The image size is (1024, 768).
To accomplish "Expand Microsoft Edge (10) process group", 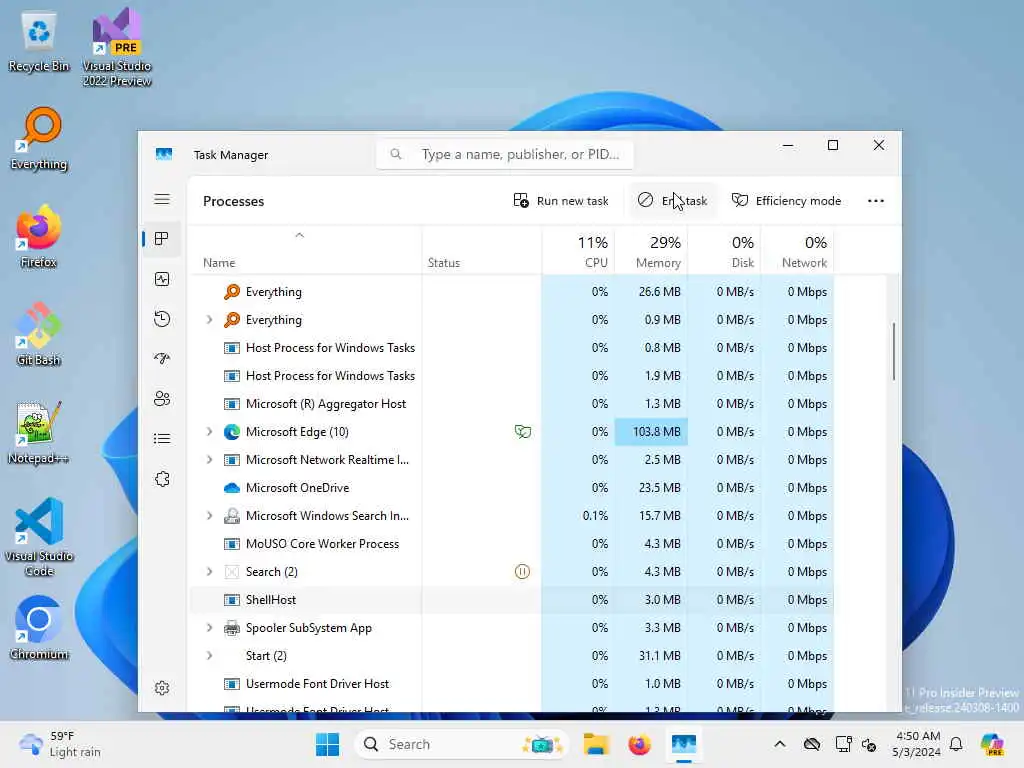I will click(x=209, y=432).
